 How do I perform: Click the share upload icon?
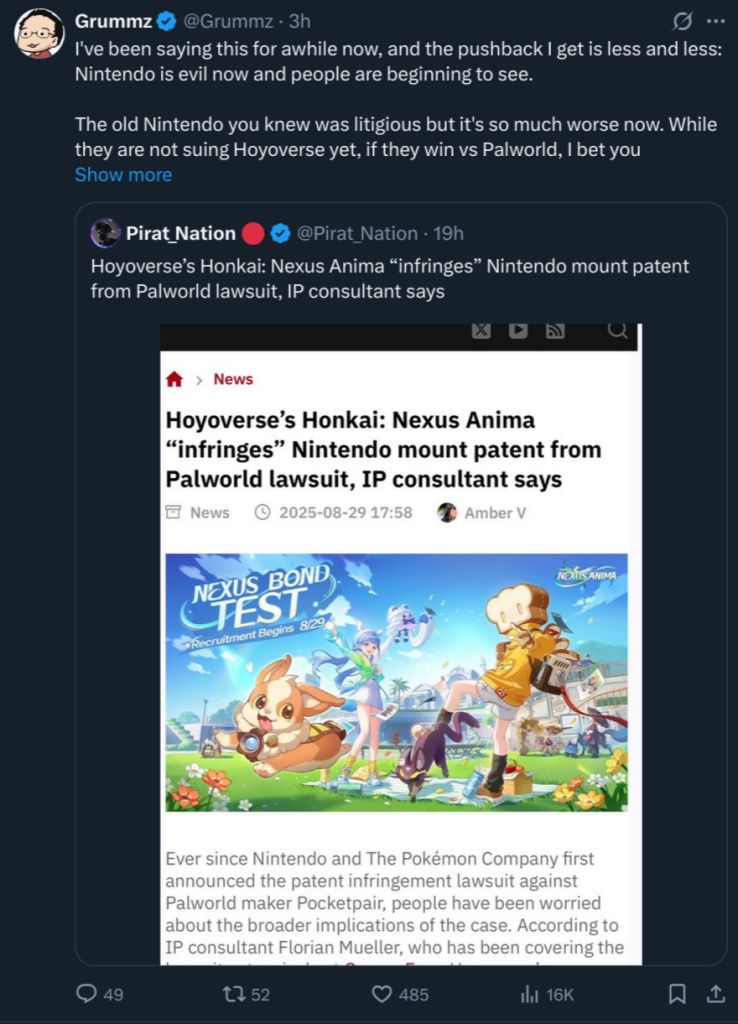(x=716, y=993)
